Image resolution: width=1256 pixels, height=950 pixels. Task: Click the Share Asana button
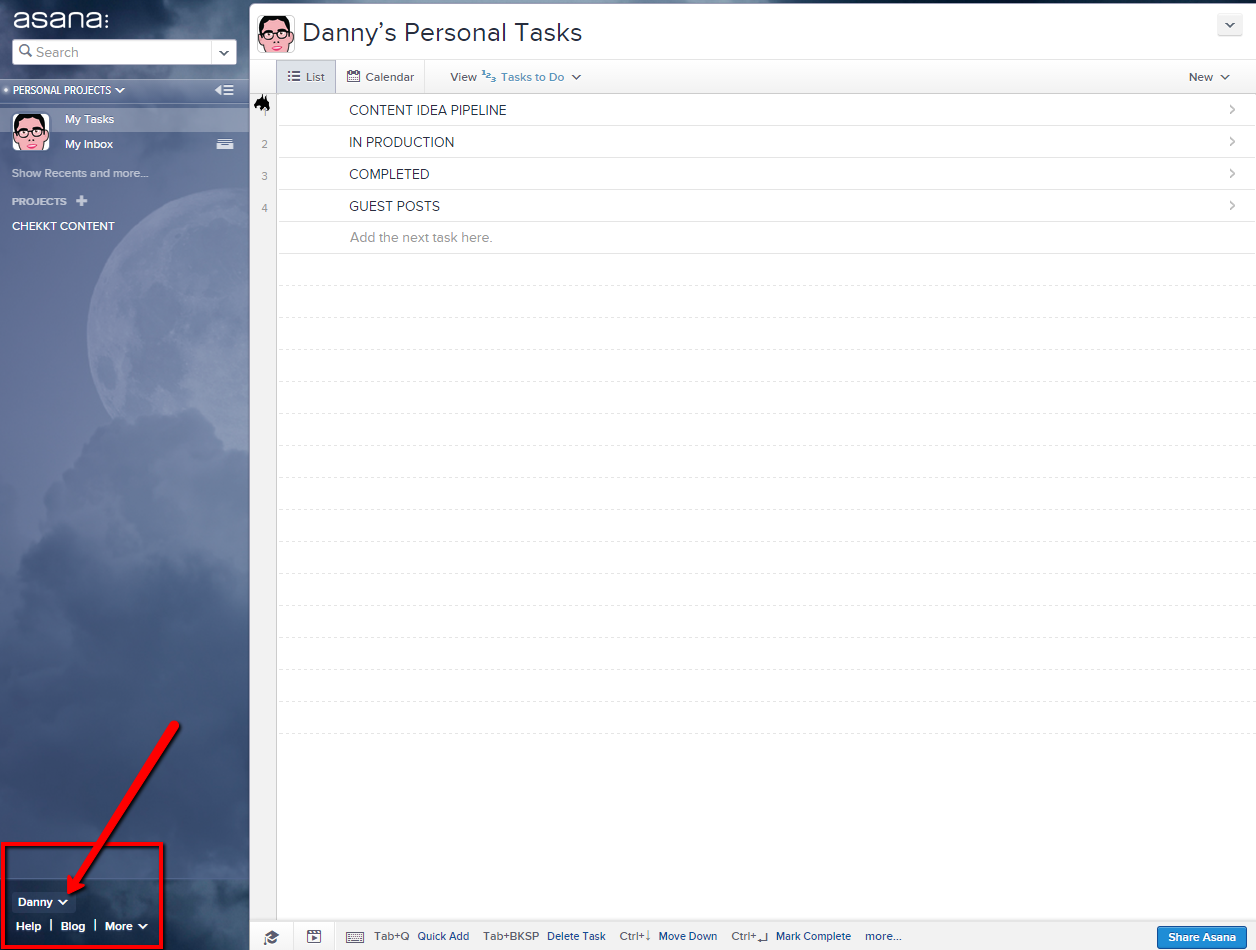1202,937
